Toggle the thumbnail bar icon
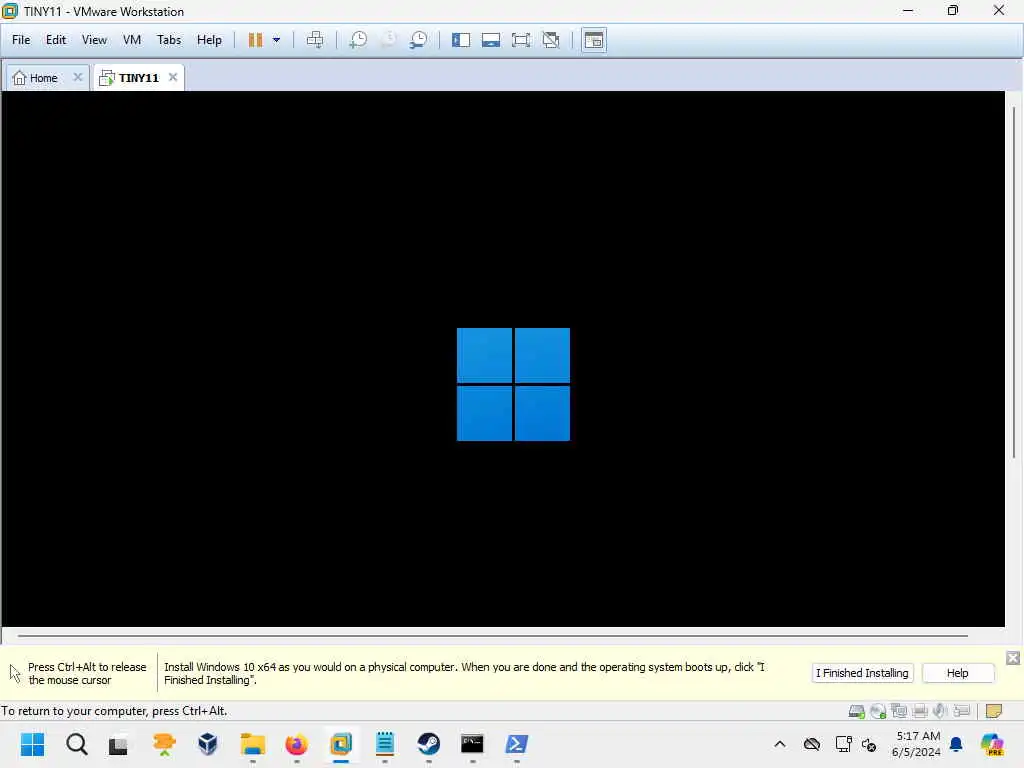The width and height of the screenshot is (1024, 768). click(x=491, y=40)
